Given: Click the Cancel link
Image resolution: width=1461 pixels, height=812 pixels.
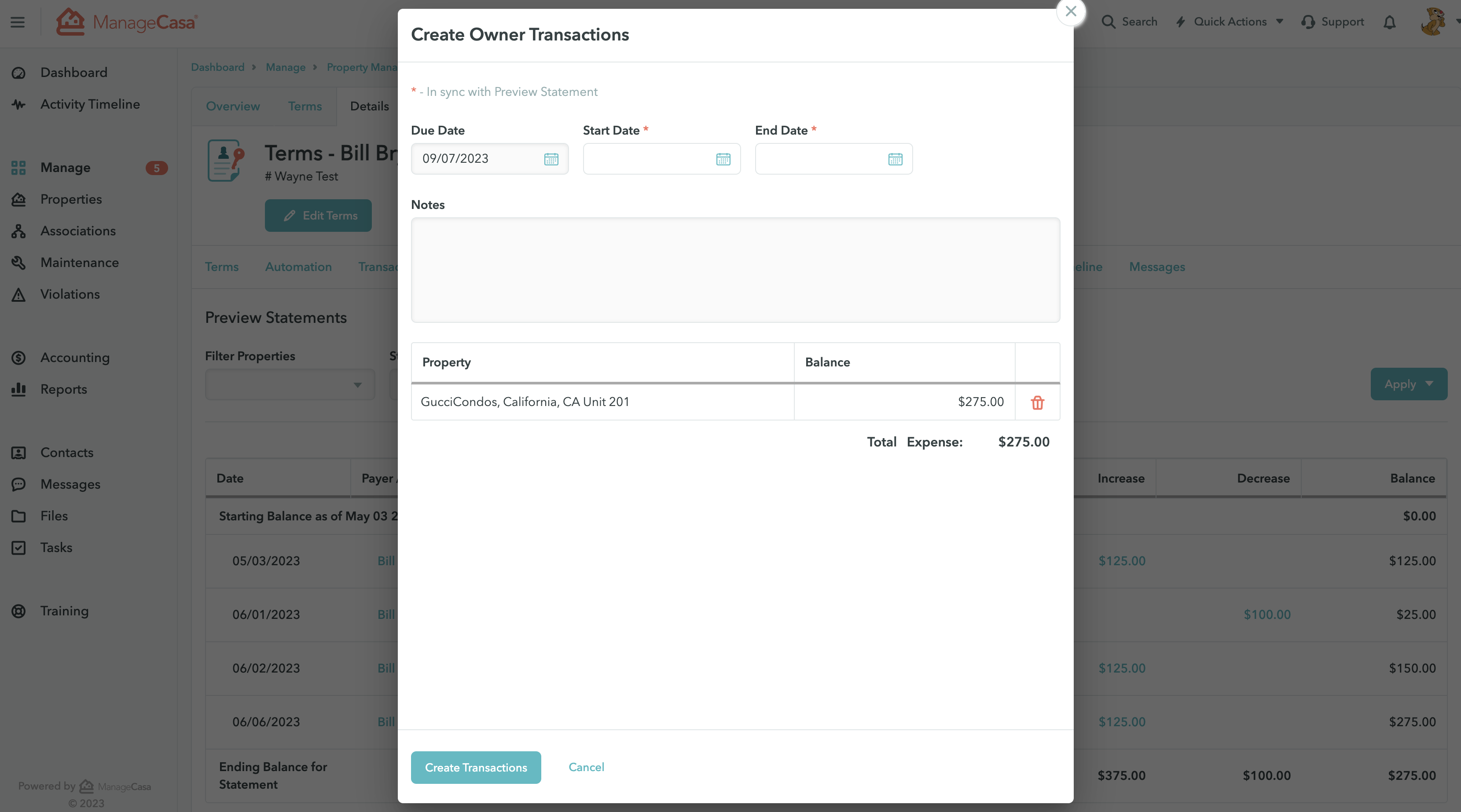Looking at the screenshot, I should pos(586,767).
